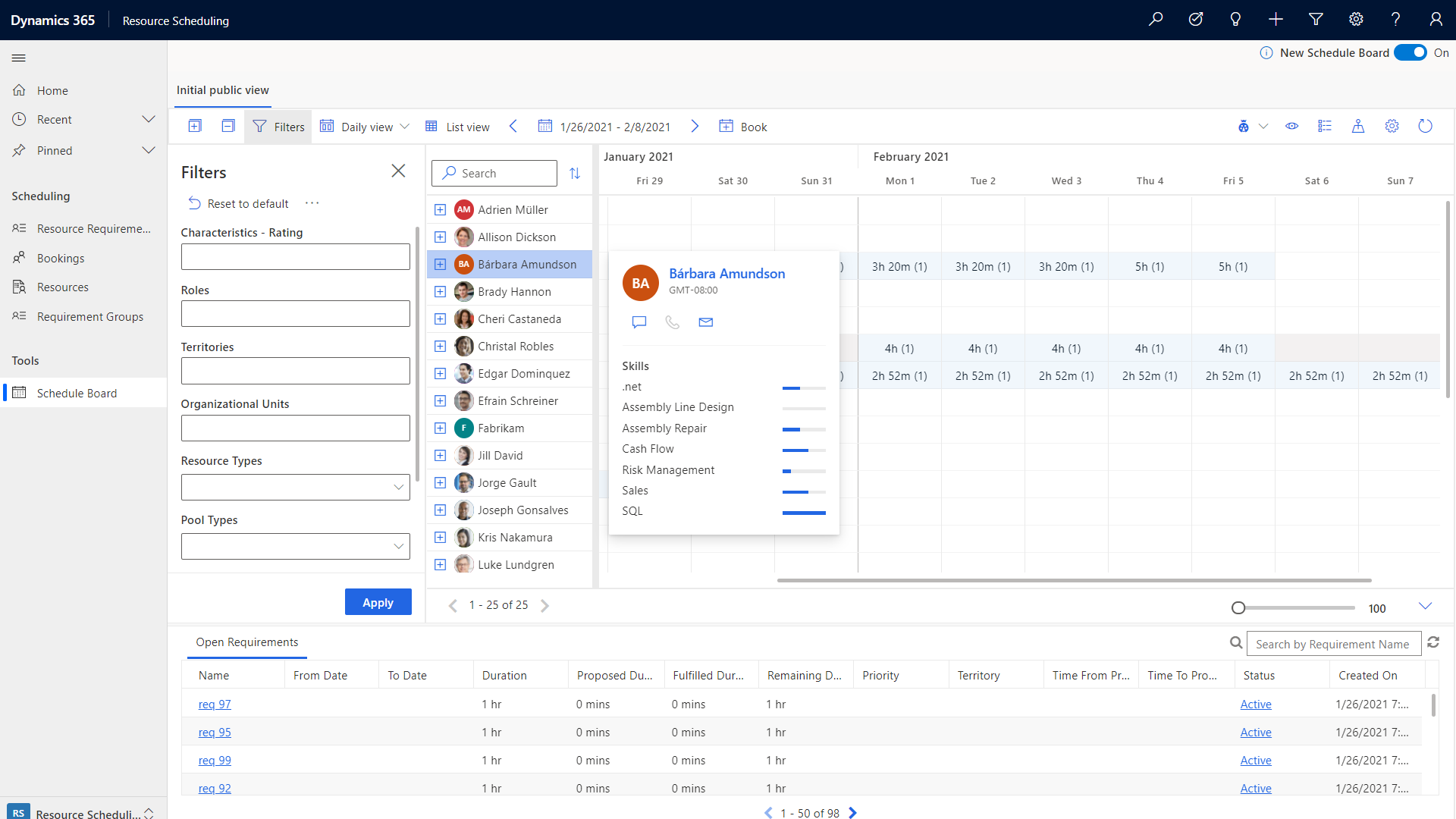The height and width of the screenshot is (819, 1456).
Task: Click the list layout icon in toolbar
Action: 1324,125
